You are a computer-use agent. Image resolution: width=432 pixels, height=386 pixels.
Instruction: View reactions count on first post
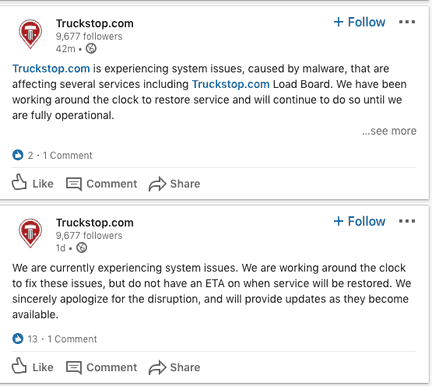tap(23, 155)
